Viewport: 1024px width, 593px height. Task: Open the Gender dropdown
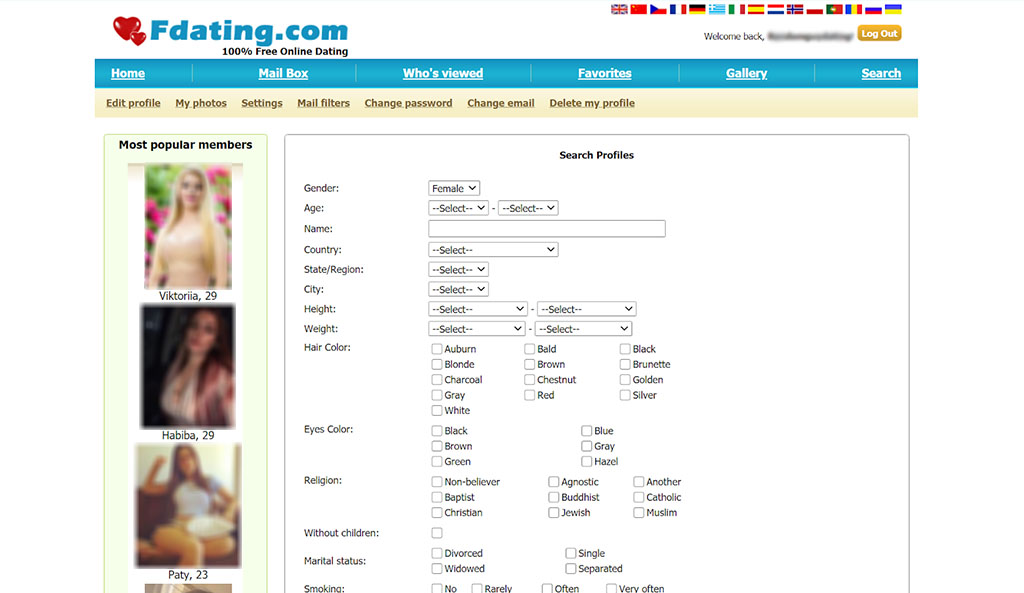click(453, 187)
